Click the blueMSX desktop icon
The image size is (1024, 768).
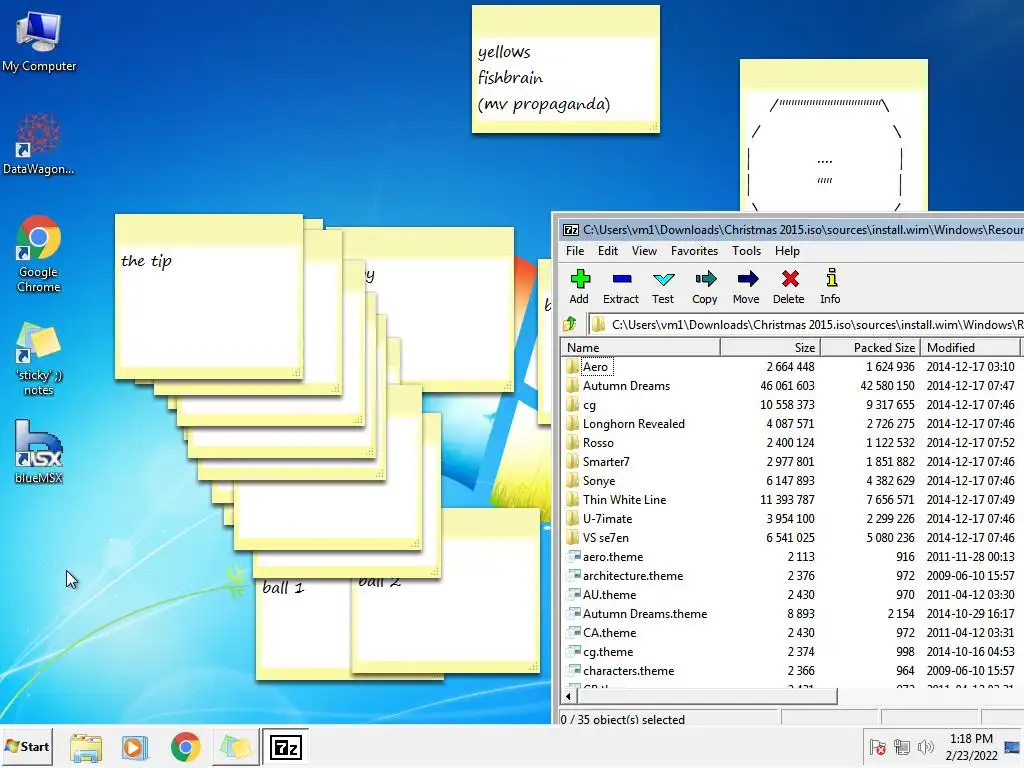(39, 452)
